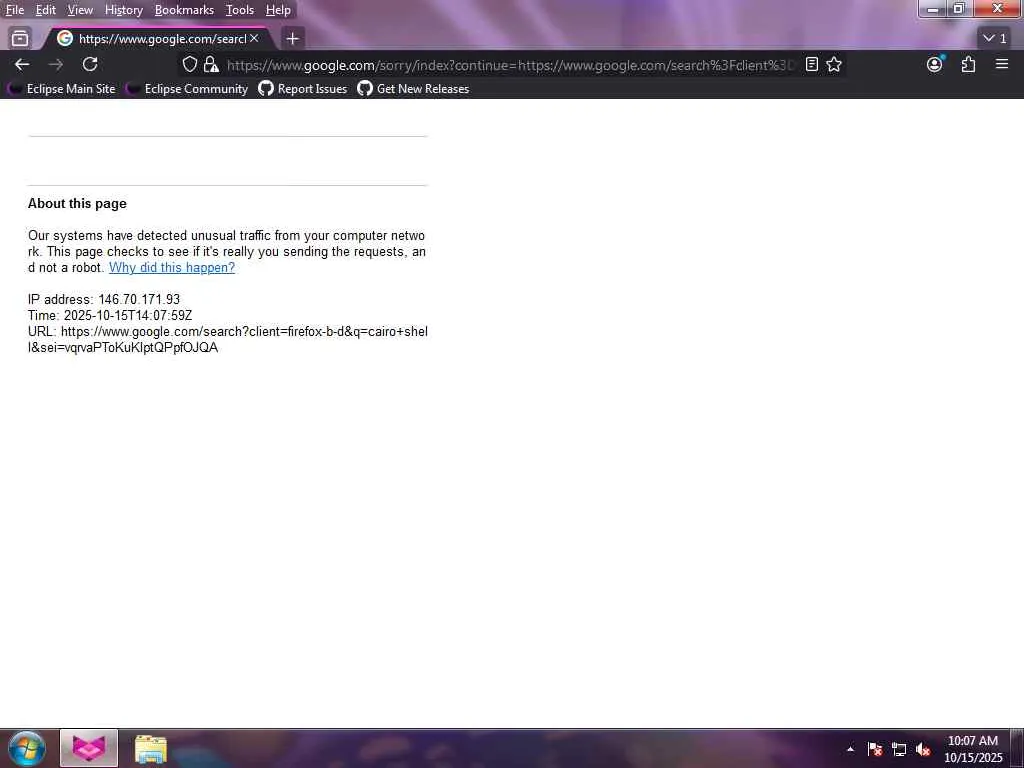Screen dimensions: 1024x768
Task: Open the Tools menu
Action: pyautogui.click(x=240, y=10)
